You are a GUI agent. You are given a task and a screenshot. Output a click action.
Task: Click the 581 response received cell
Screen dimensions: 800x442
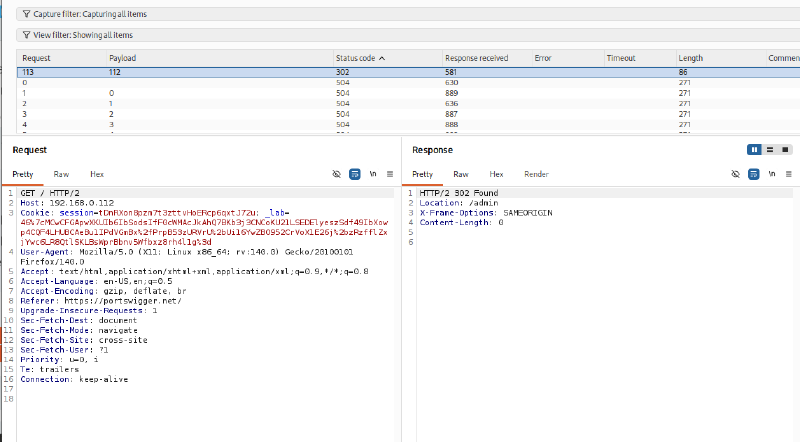click(451, 72)
